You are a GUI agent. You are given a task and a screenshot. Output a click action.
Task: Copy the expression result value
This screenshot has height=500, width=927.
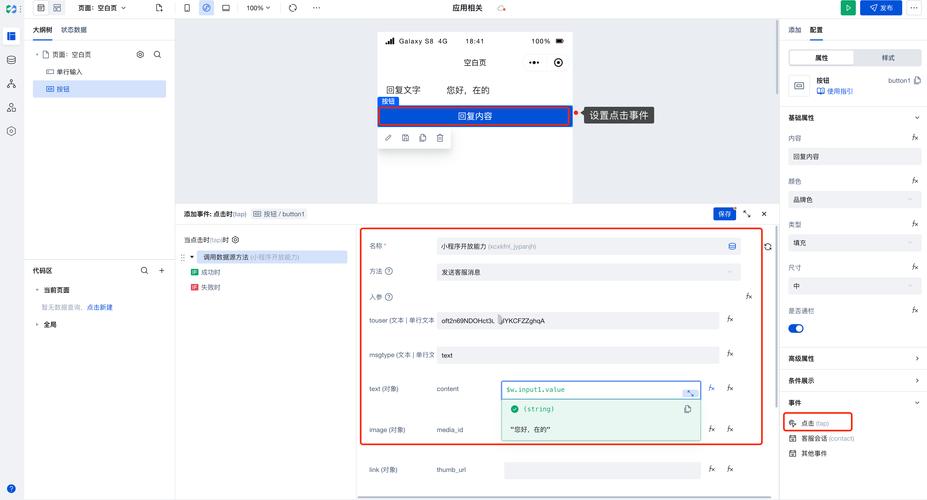tap(688, 409)
